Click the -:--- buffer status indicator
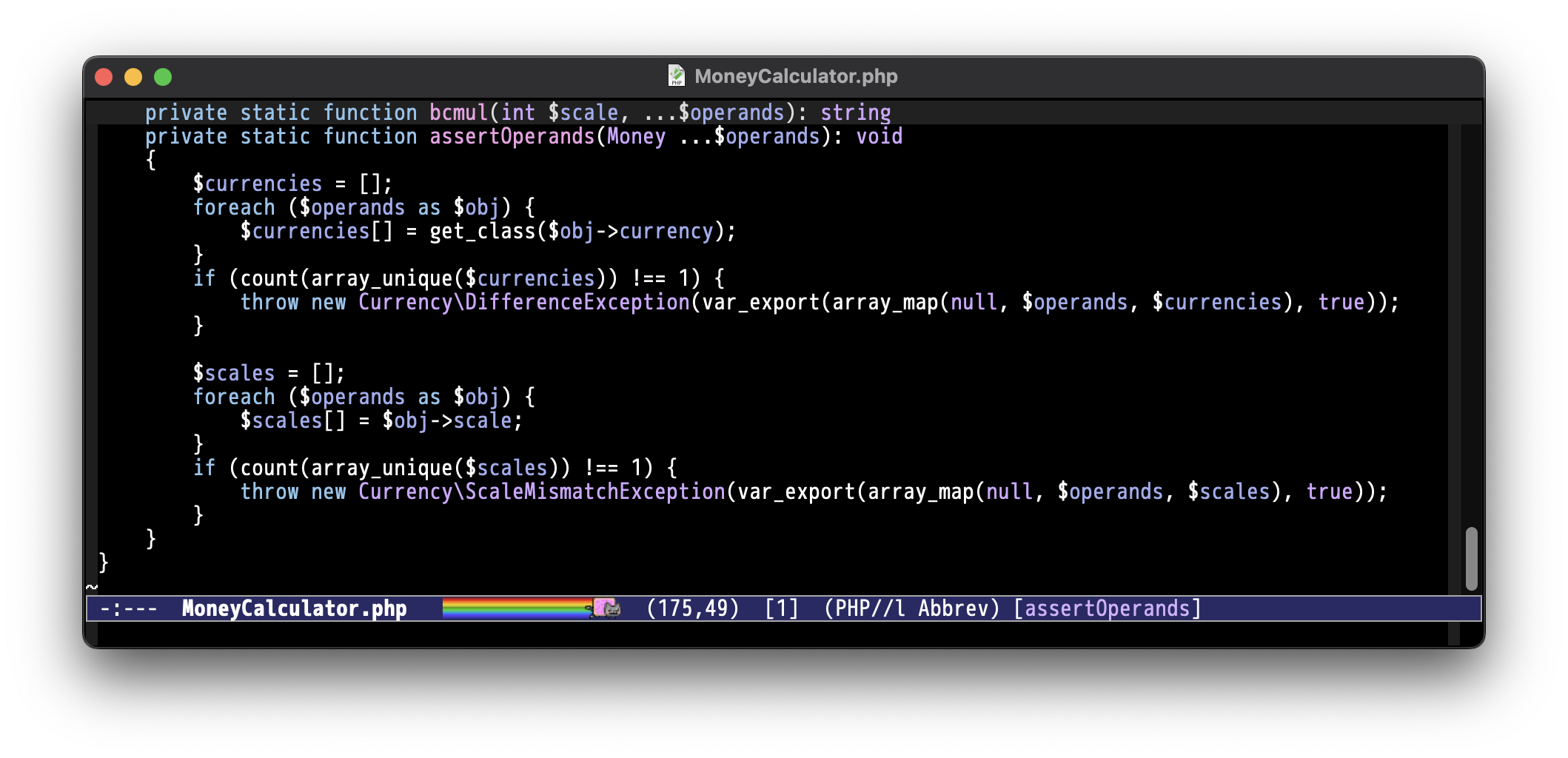The image size is (1568, 758). coord(128,608)
